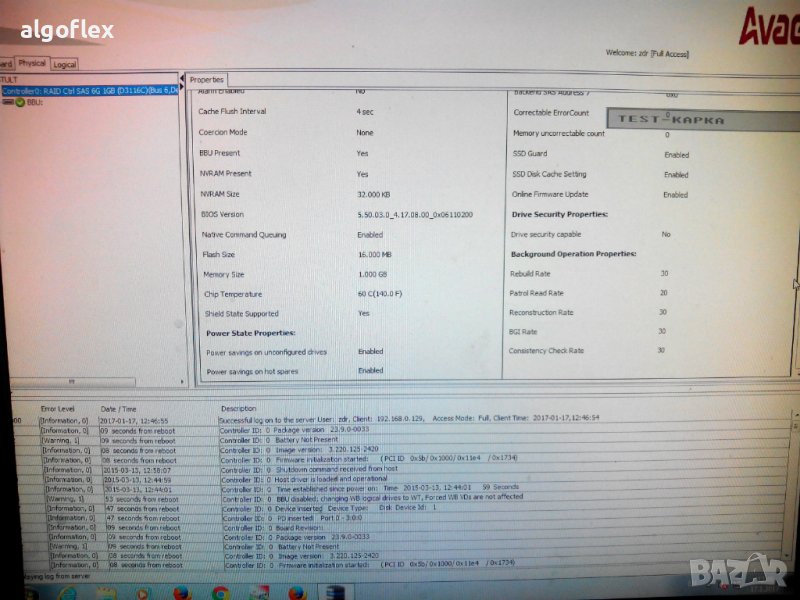
Task: Sort log by Error Level column
Action: tap(57, 409)
